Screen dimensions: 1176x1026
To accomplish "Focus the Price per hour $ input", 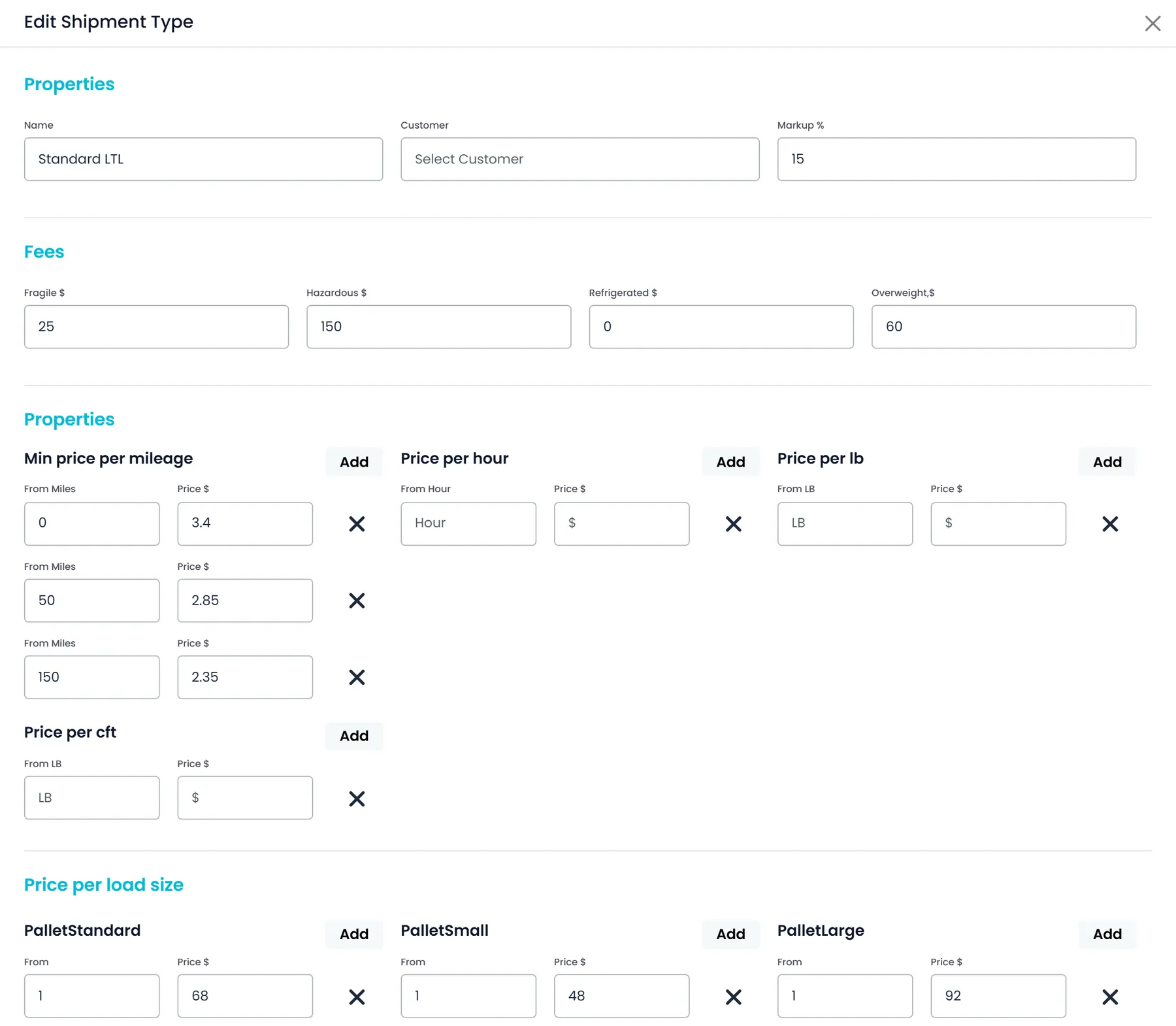I will tap(621, 523).
